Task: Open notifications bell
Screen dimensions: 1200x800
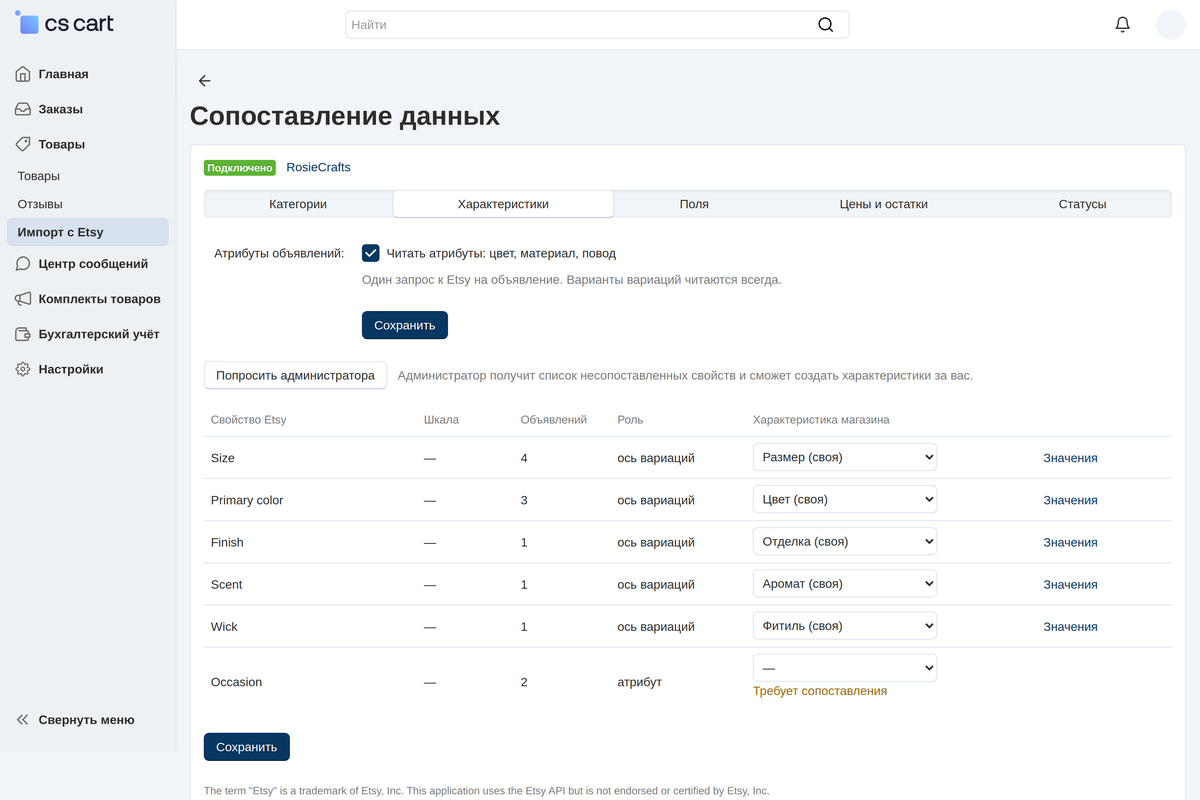Action: coord(1123,25)
